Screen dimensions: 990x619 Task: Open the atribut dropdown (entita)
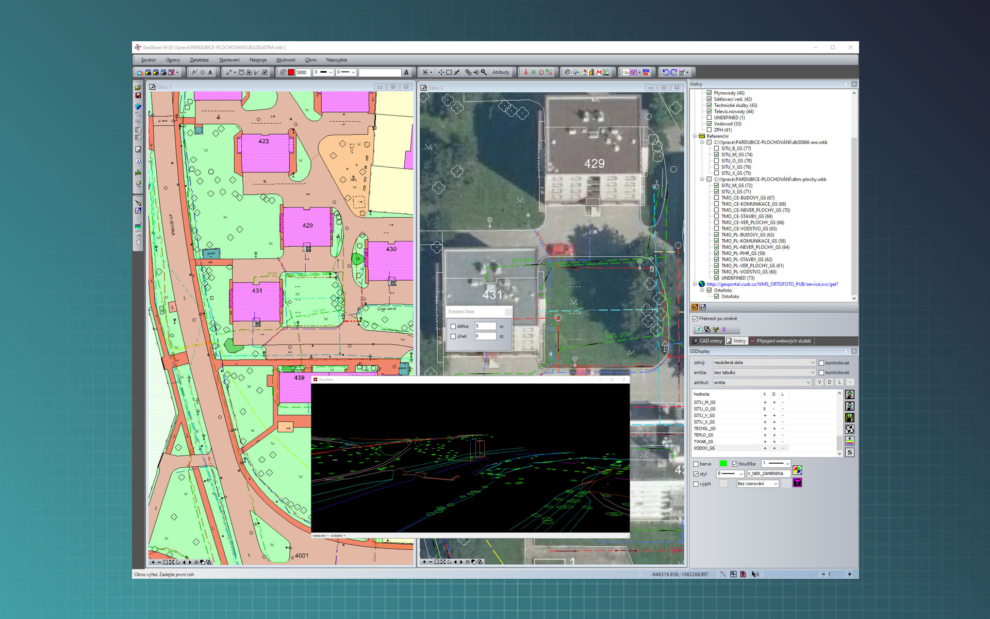(762, 382)
